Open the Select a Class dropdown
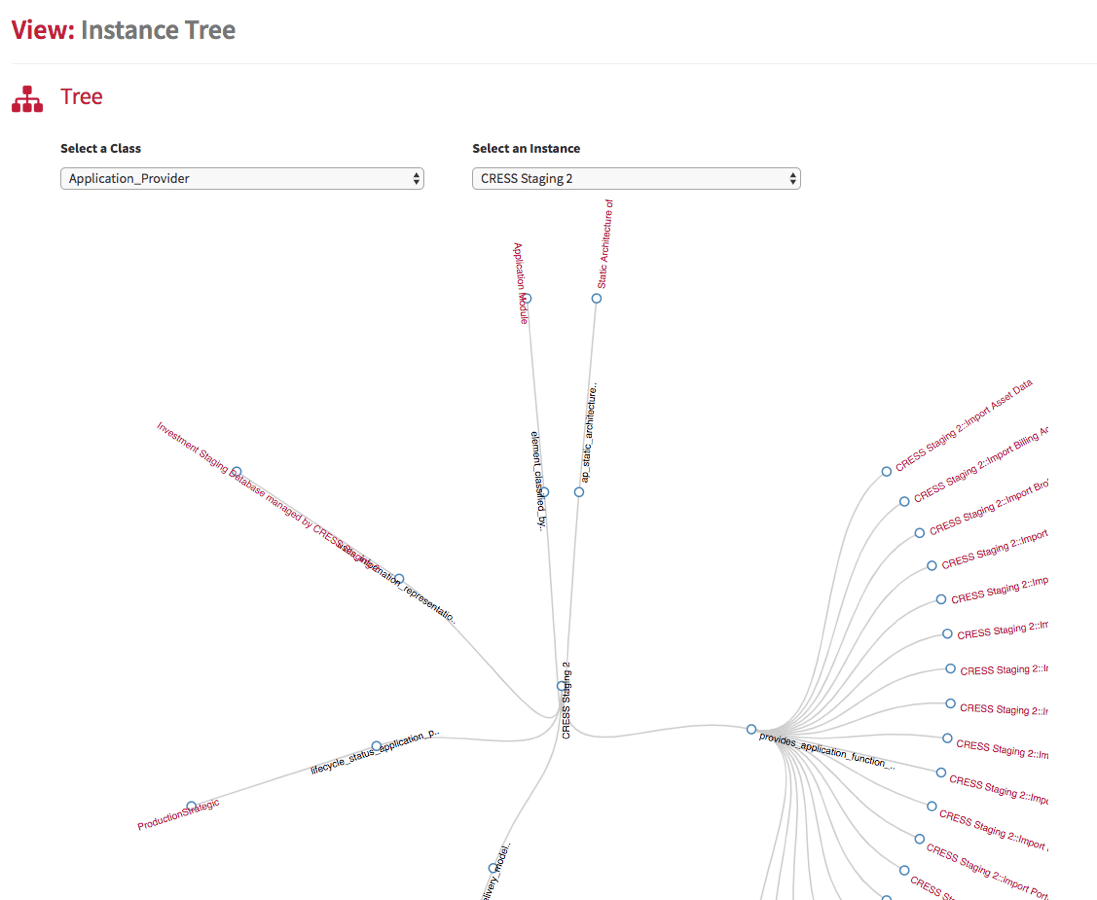The width and height of the screenshot is (1097, 900). (242, 178)
